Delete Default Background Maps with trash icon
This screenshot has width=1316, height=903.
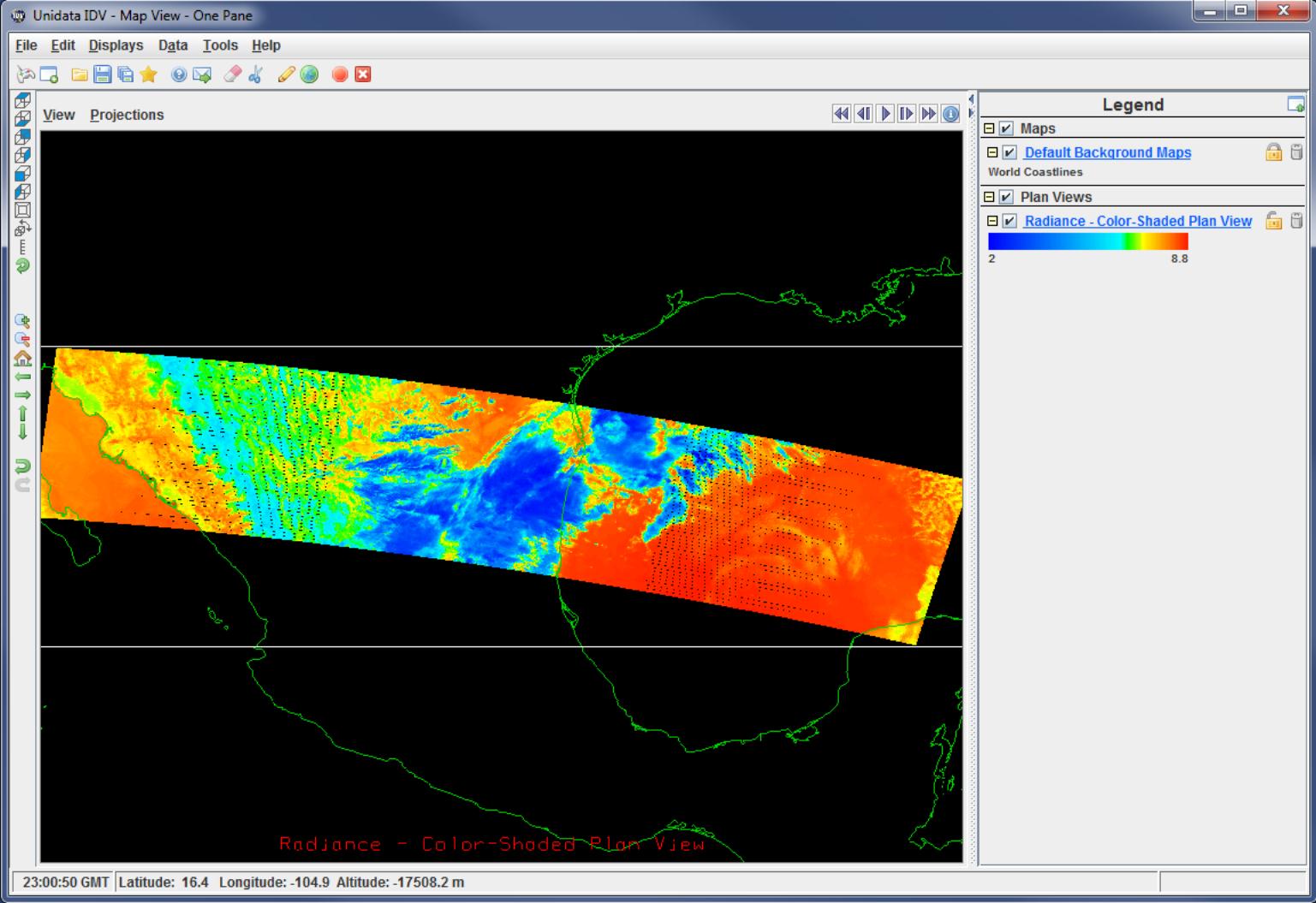(x=1296, y=152)
